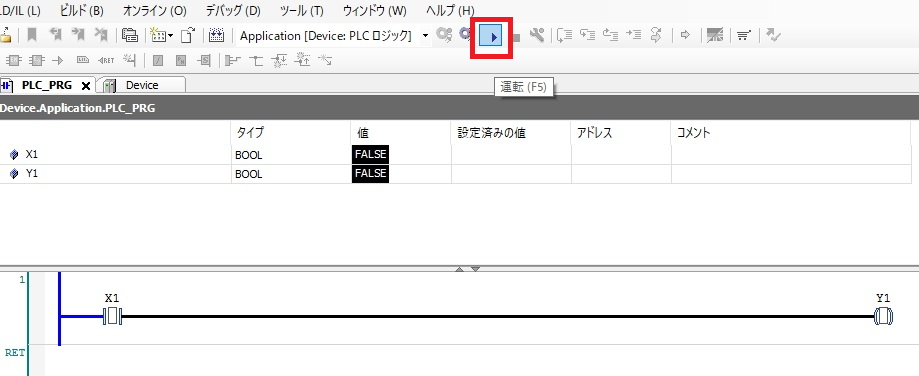Click the document with rotate arrow icon

pyautogui.click(x=187, y=36)
